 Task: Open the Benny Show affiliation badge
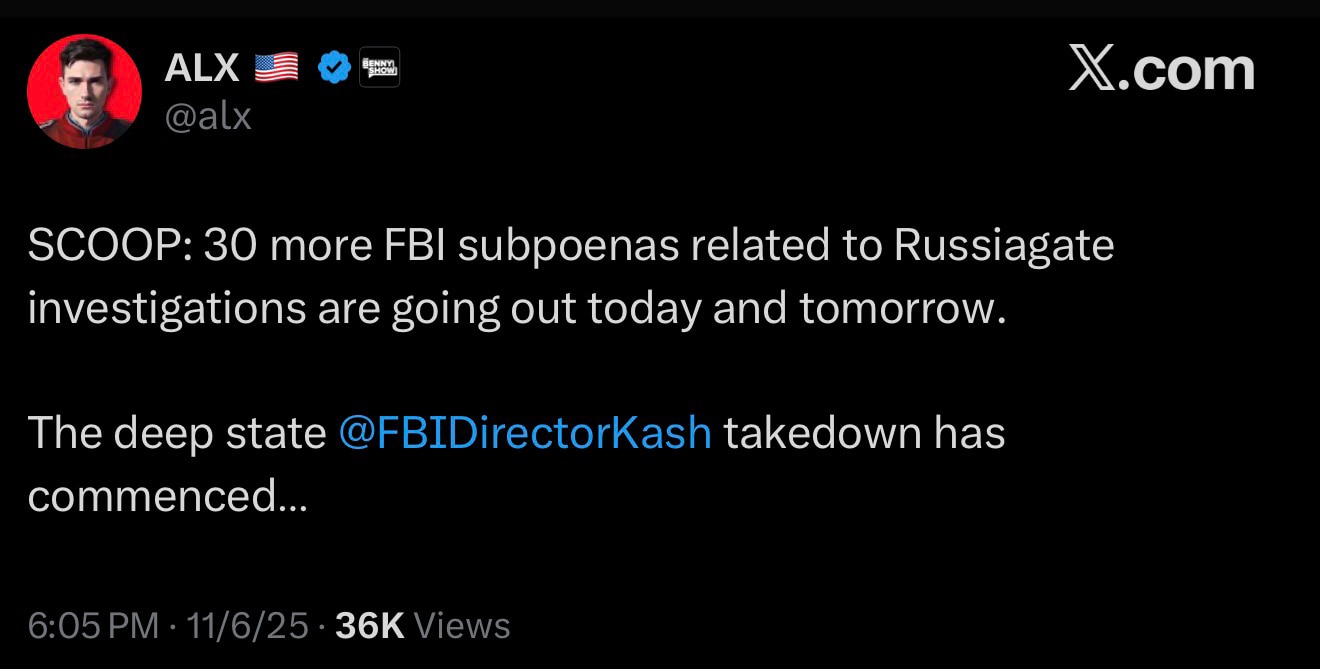click(x=379, y=67)
